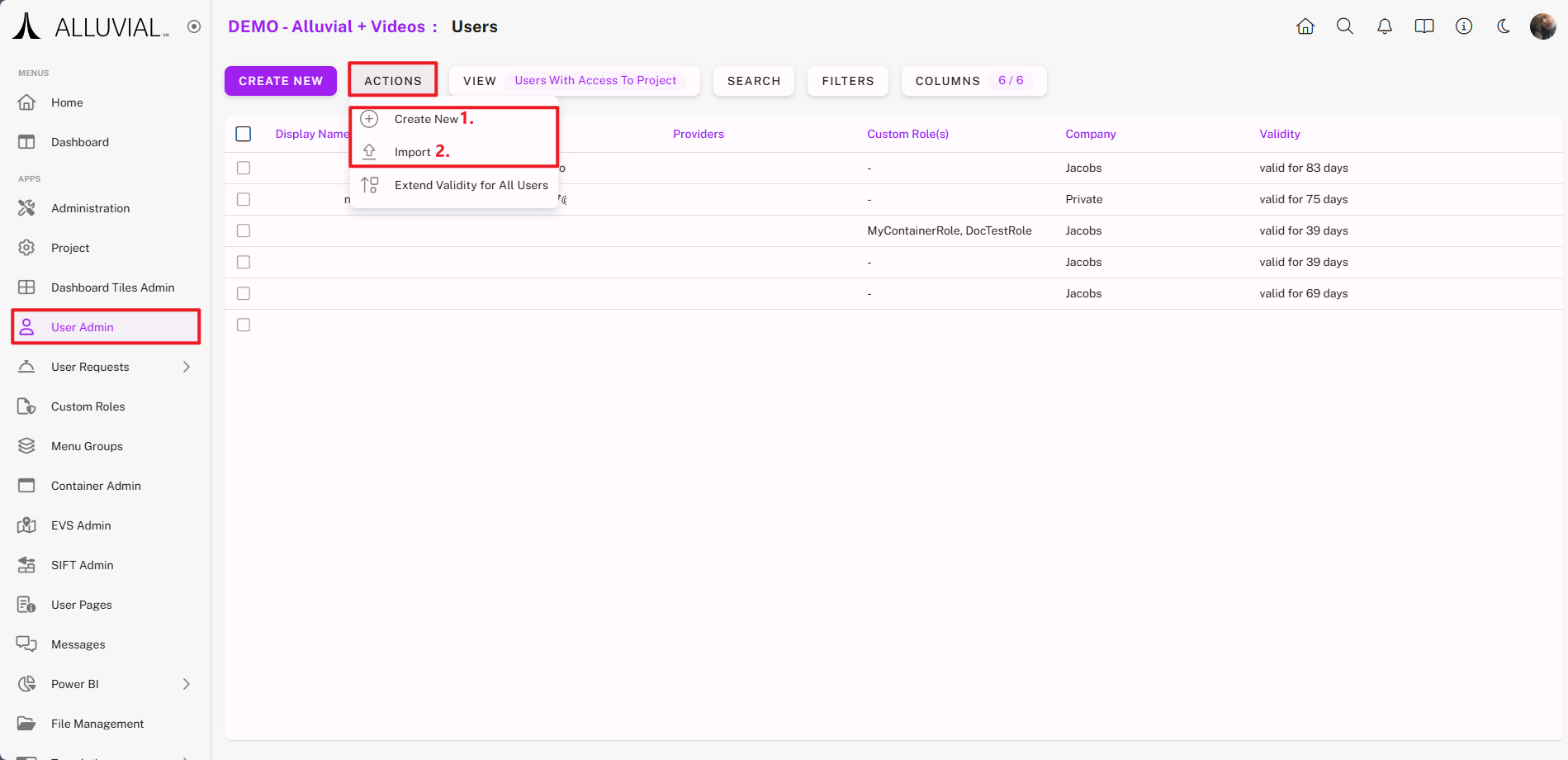
Task: Toggle dark mode moon icon
Action: click(x=1503, y=26)
